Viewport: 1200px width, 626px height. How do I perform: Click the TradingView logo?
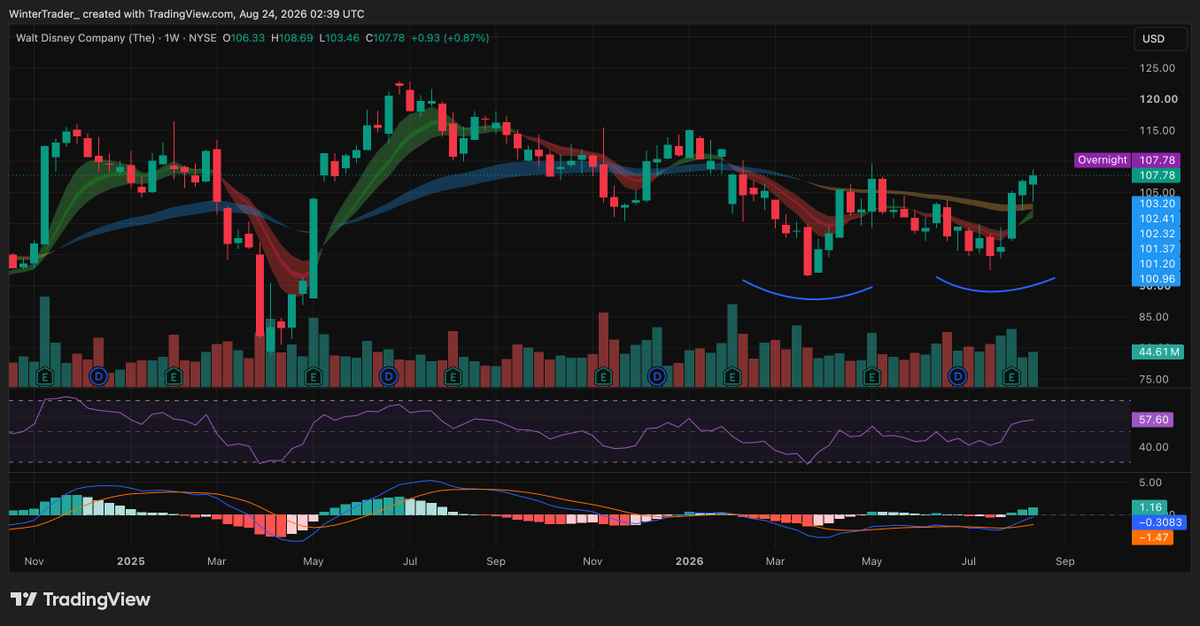point(80,599)
